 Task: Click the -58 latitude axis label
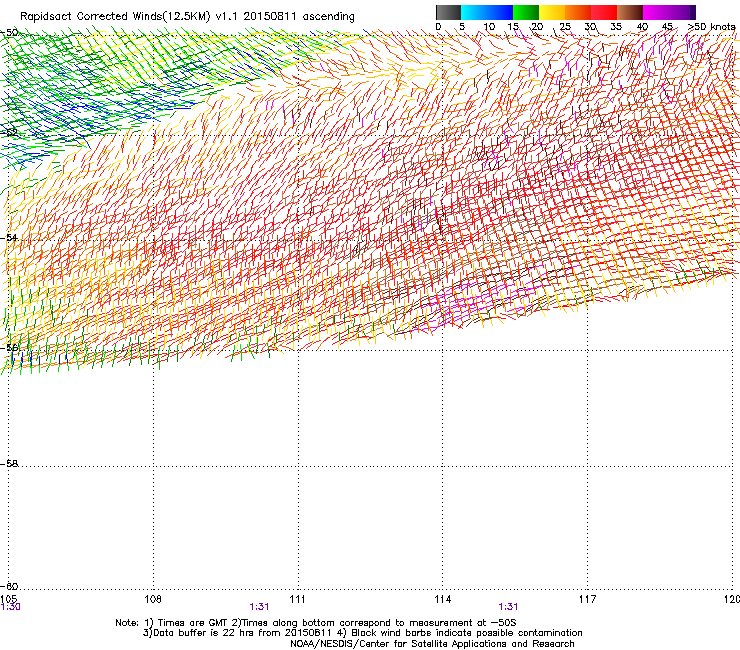[x=9, y=464]
